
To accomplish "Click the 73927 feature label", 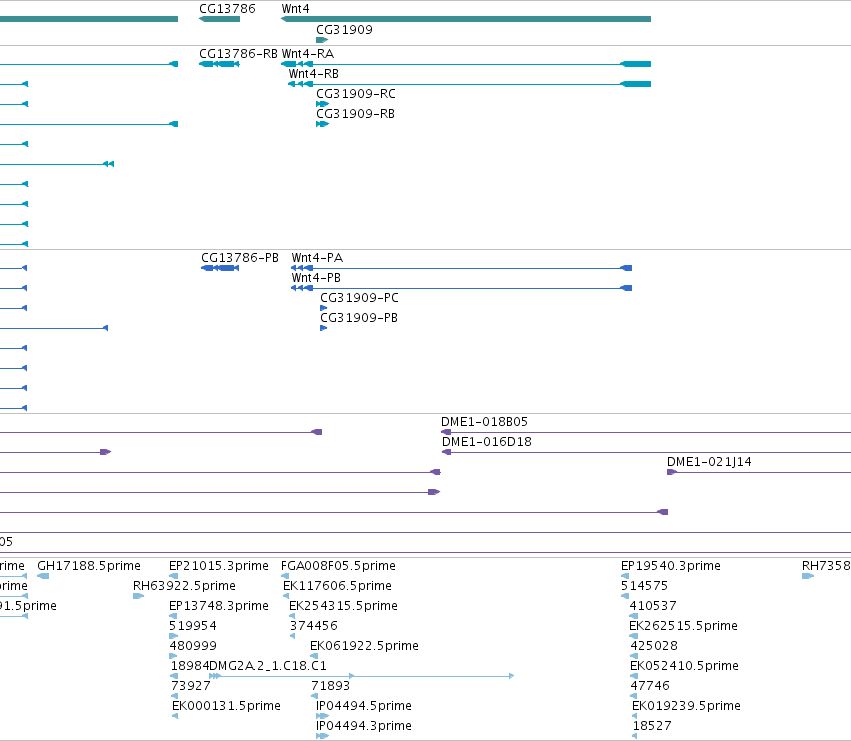I will tap(190, 686).
